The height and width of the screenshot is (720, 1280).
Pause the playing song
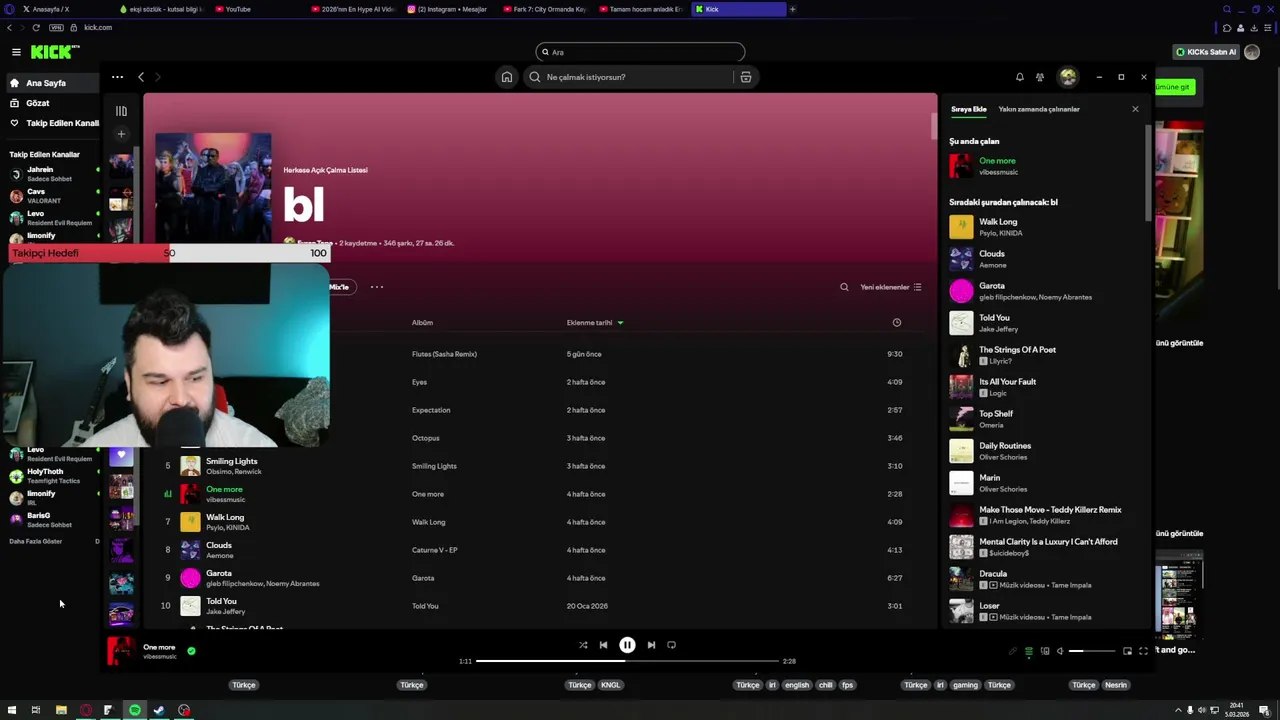pyautogui.click(x=627, y=645)
